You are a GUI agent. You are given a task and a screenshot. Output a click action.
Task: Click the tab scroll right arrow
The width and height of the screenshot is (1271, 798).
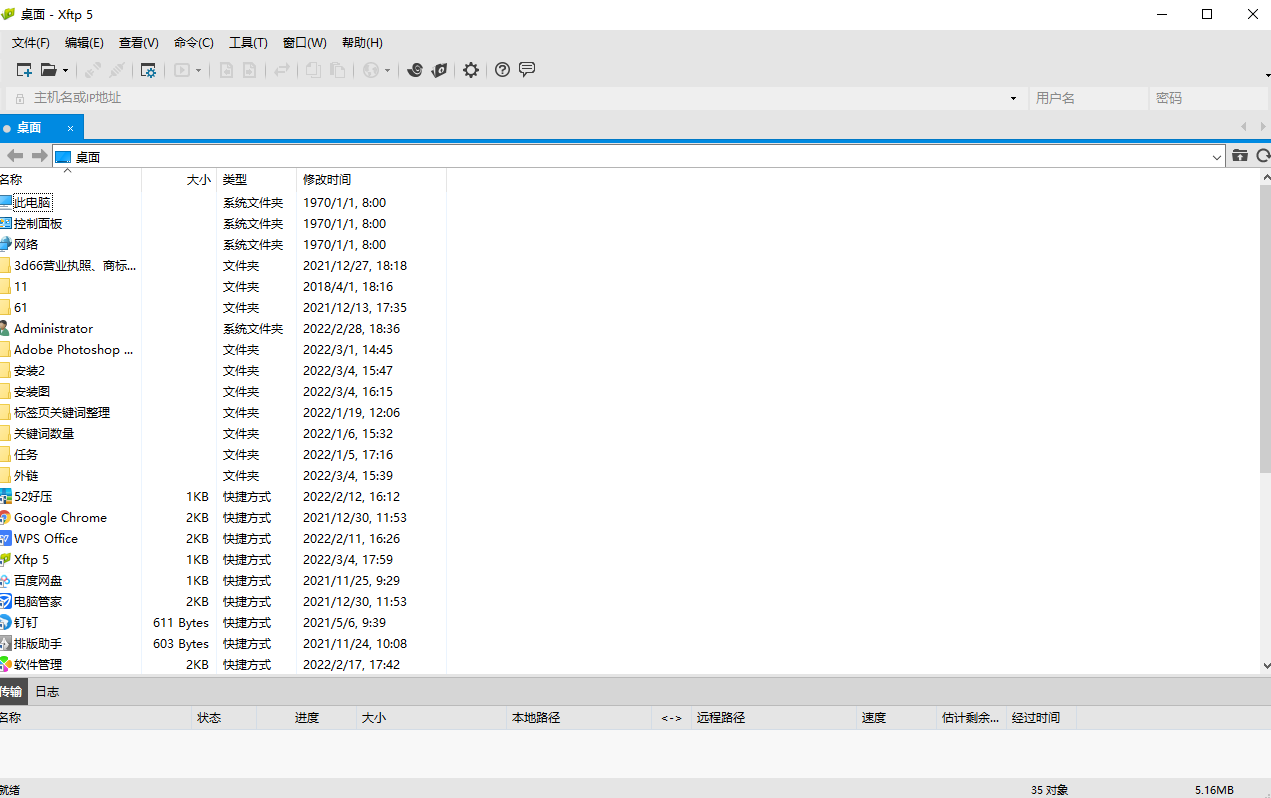click(x=1263, y=126)
